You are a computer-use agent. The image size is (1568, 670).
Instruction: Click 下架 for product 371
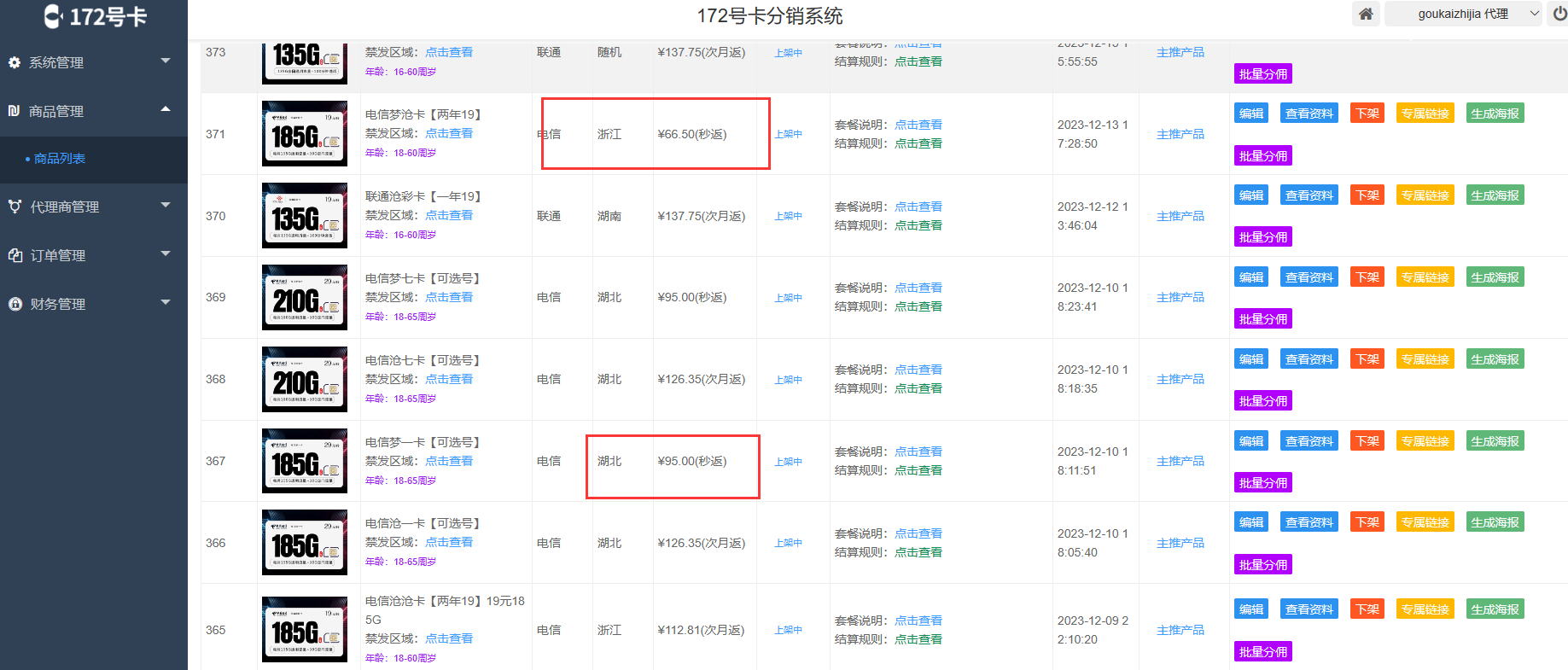(x=1367, y=114)
